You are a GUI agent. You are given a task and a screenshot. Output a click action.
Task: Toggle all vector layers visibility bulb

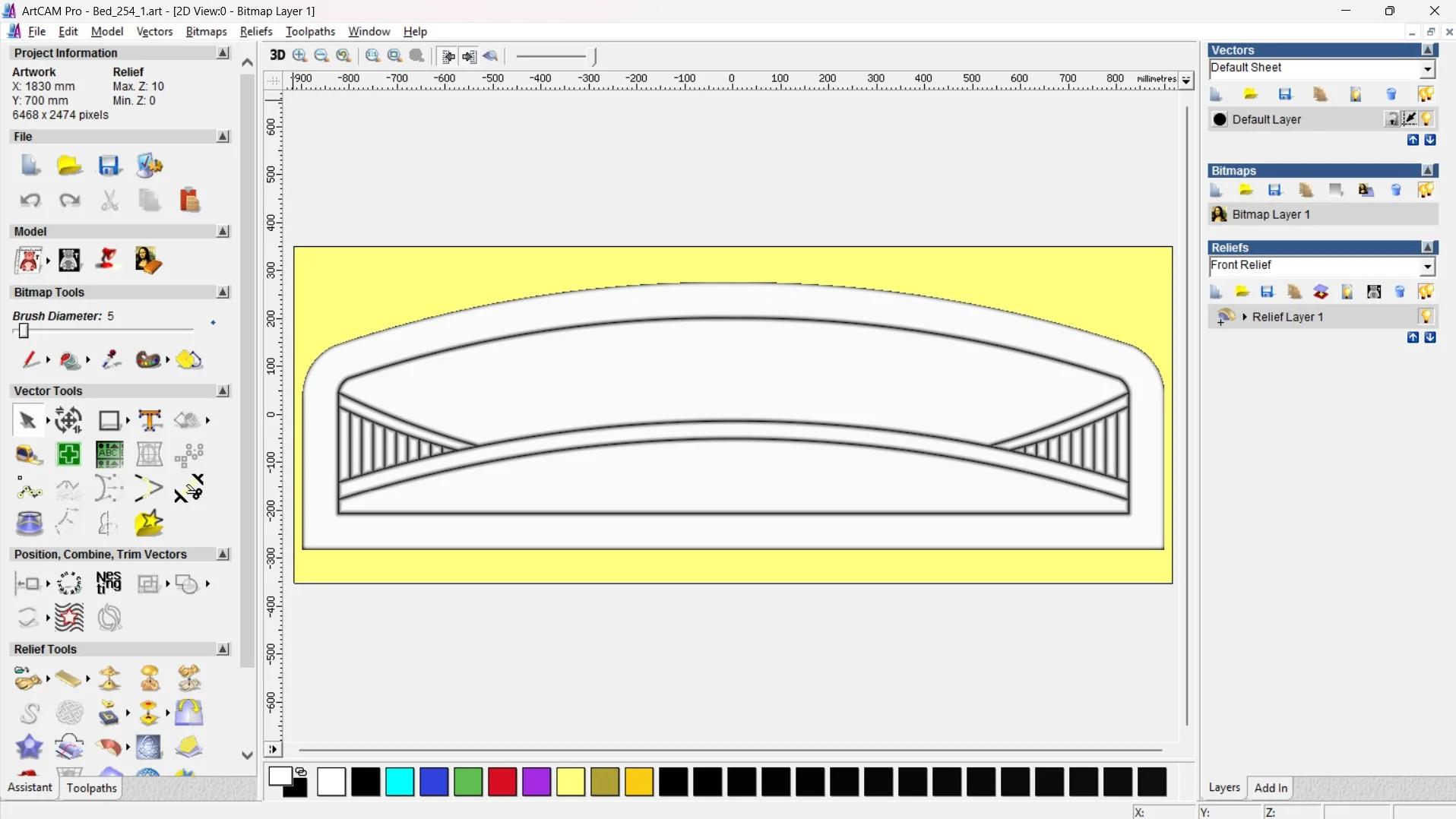coord(1426,94)
